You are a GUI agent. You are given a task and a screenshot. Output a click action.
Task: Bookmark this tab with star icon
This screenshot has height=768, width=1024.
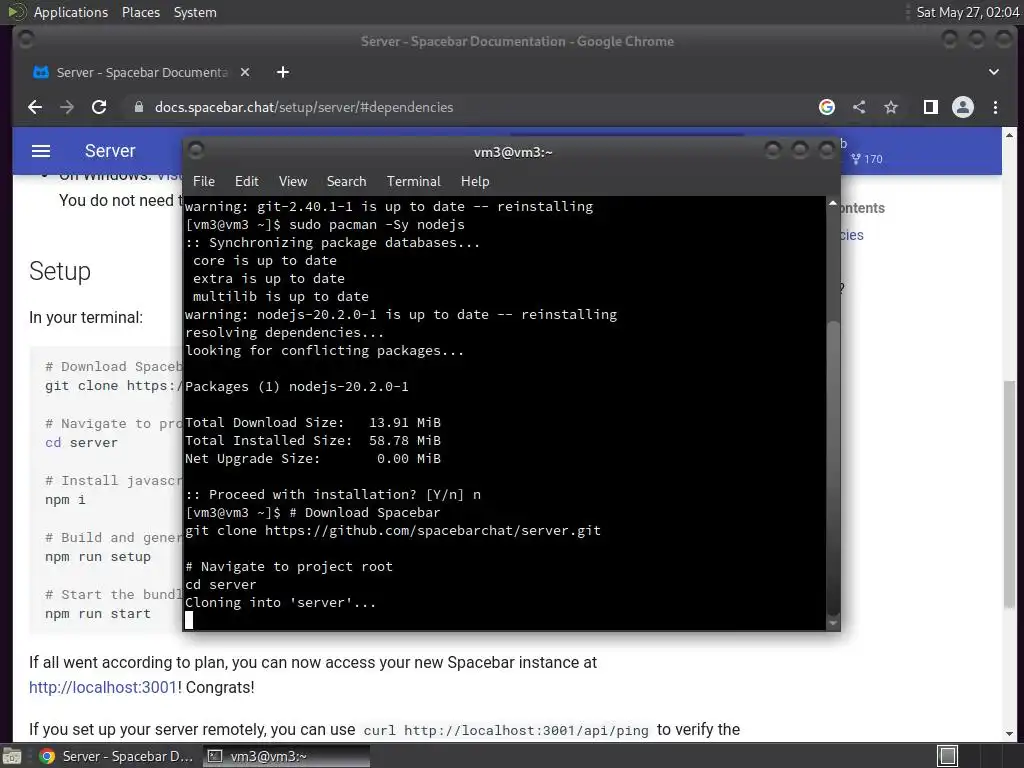pos(891,107)
